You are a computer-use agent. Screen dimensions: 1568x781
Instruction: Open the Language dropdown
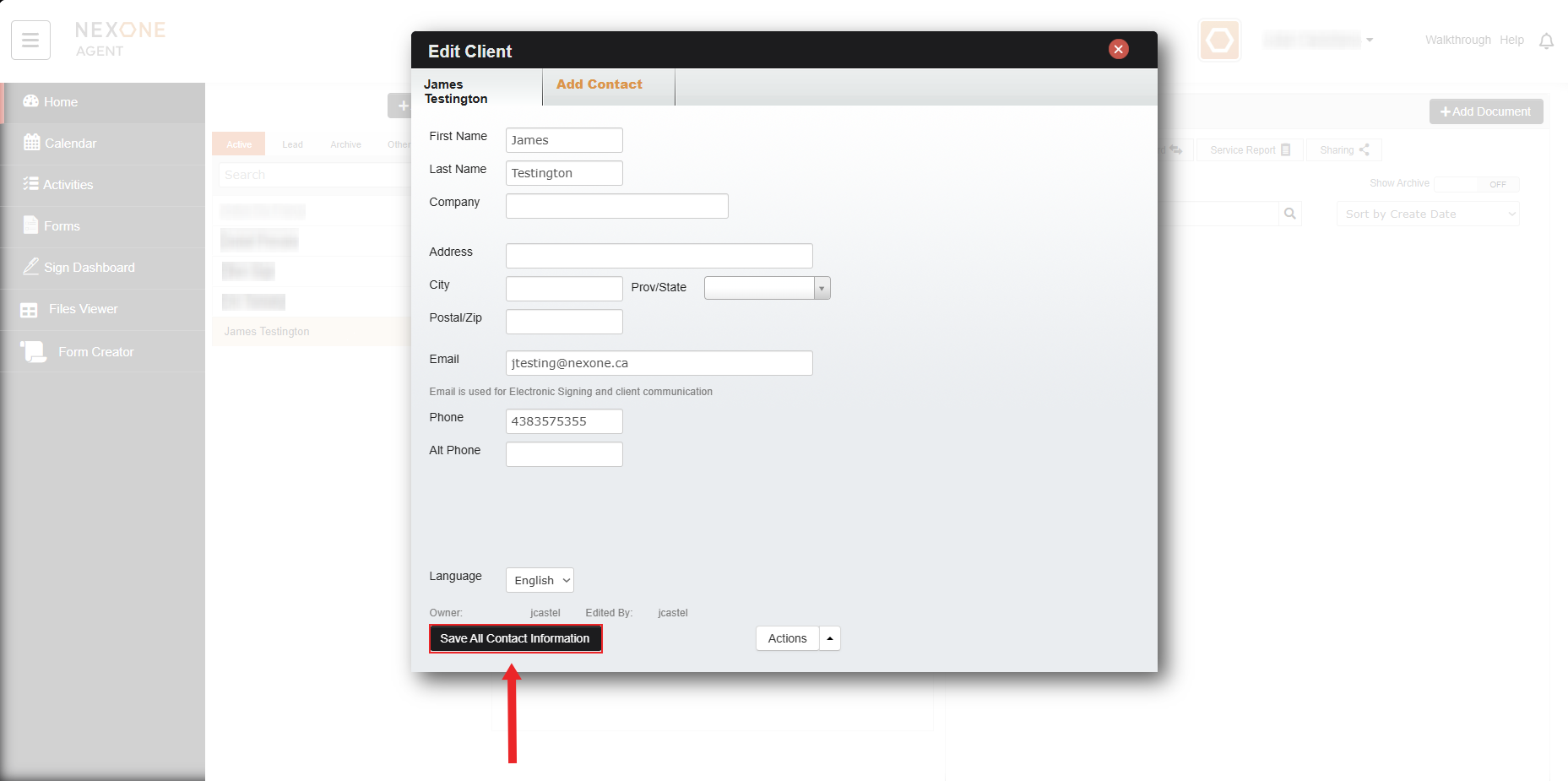540,580
